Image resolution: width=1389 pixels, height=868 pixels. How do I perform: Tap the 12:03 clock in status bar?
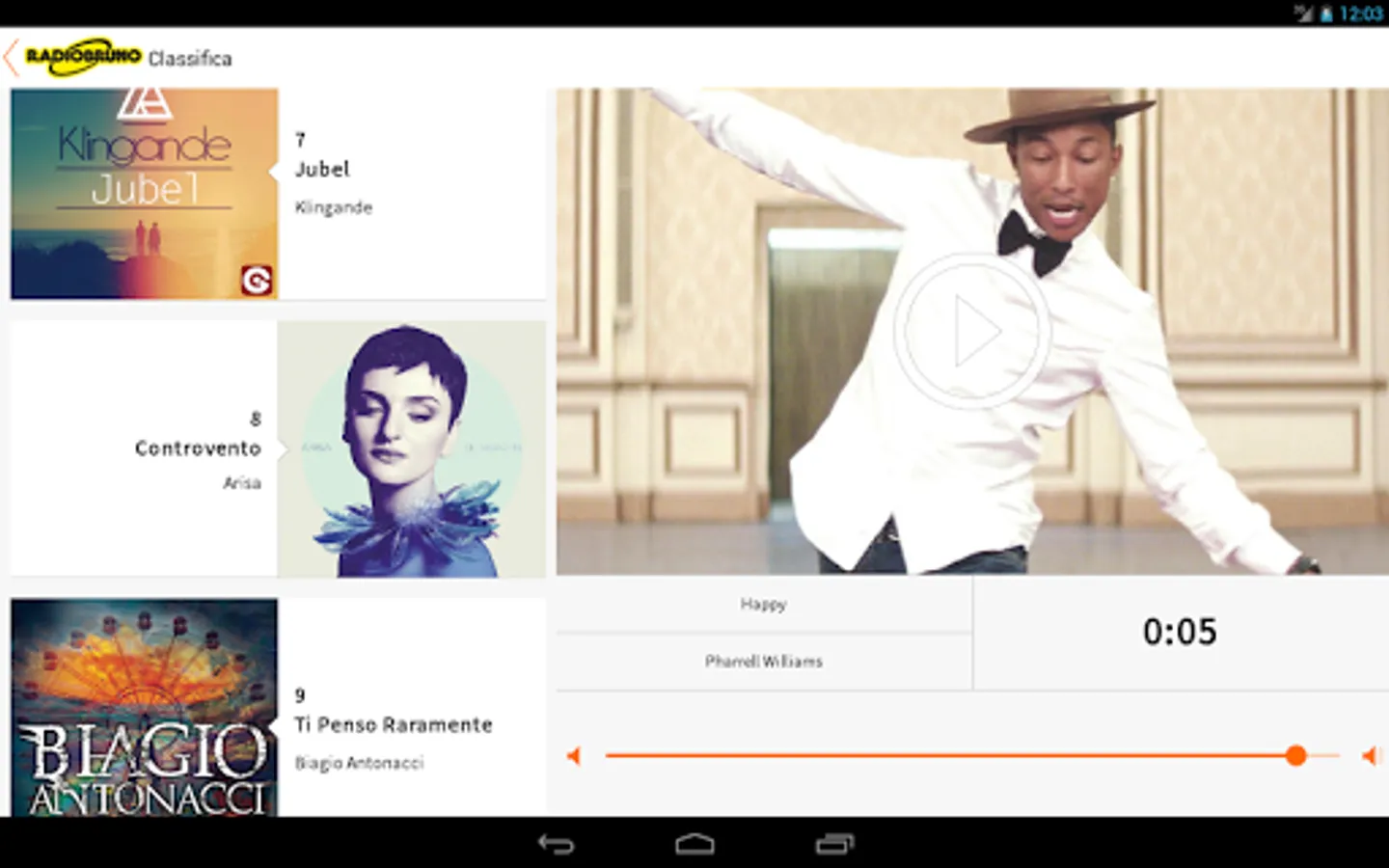click(1360, 14)
